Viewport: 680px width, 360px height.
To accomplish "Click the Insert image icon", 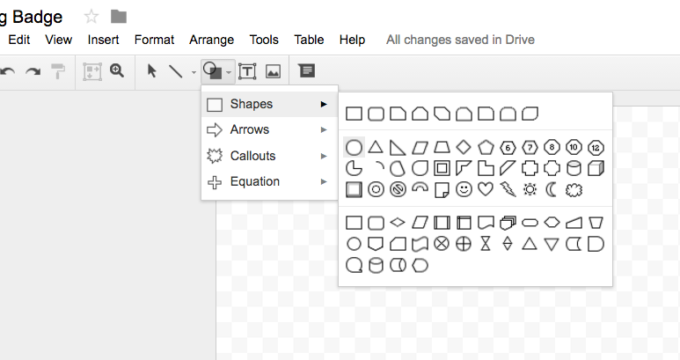I will 273,71.
